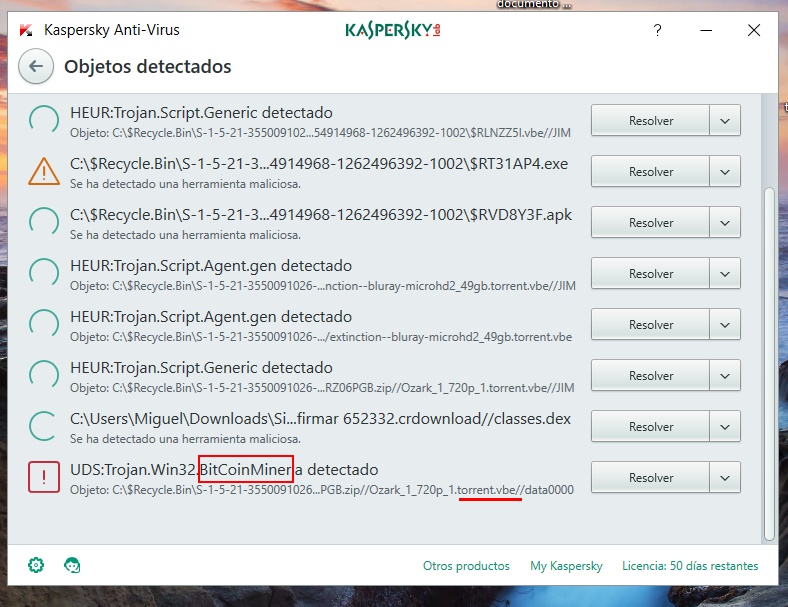Resolve the $RLNZZ5I.vbe Trojan.Script.Generic detection
788x607 pixels.
(650, 121)
